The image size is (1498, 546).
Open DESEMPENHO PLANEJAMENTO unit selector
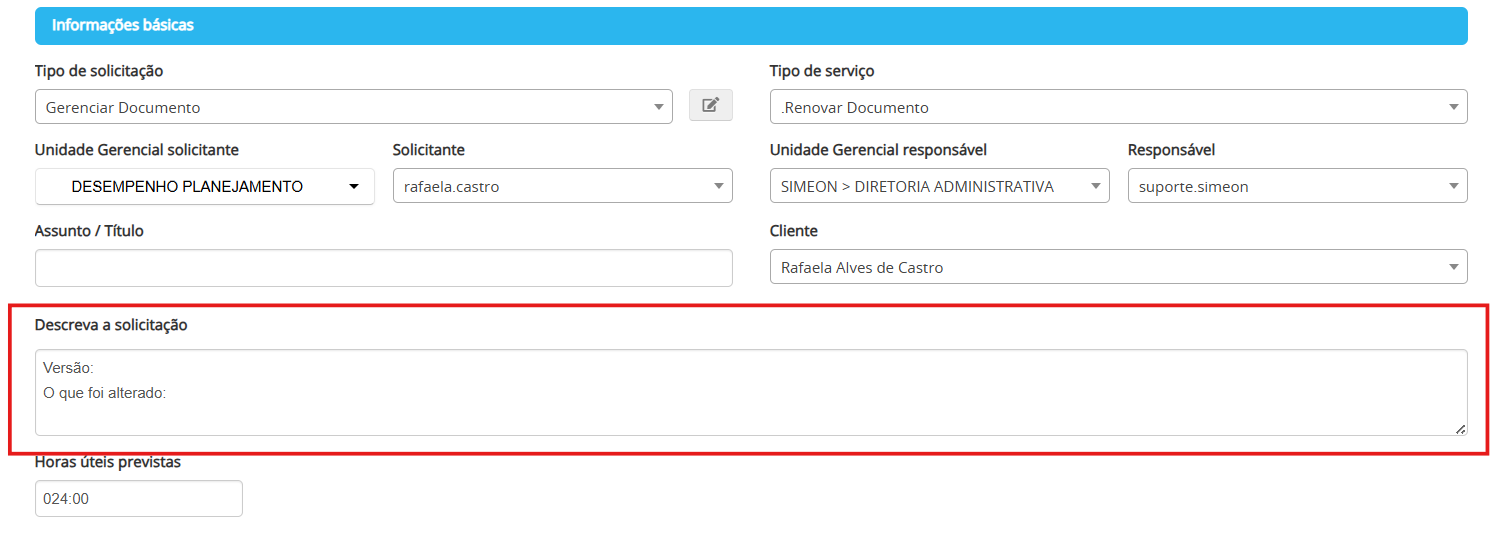(204, 187)
